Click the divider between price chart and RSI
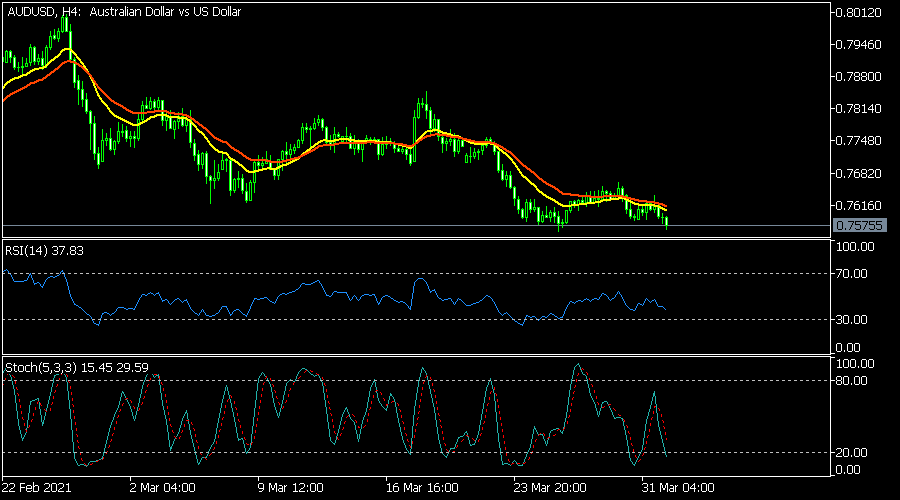 coord(415,239)
